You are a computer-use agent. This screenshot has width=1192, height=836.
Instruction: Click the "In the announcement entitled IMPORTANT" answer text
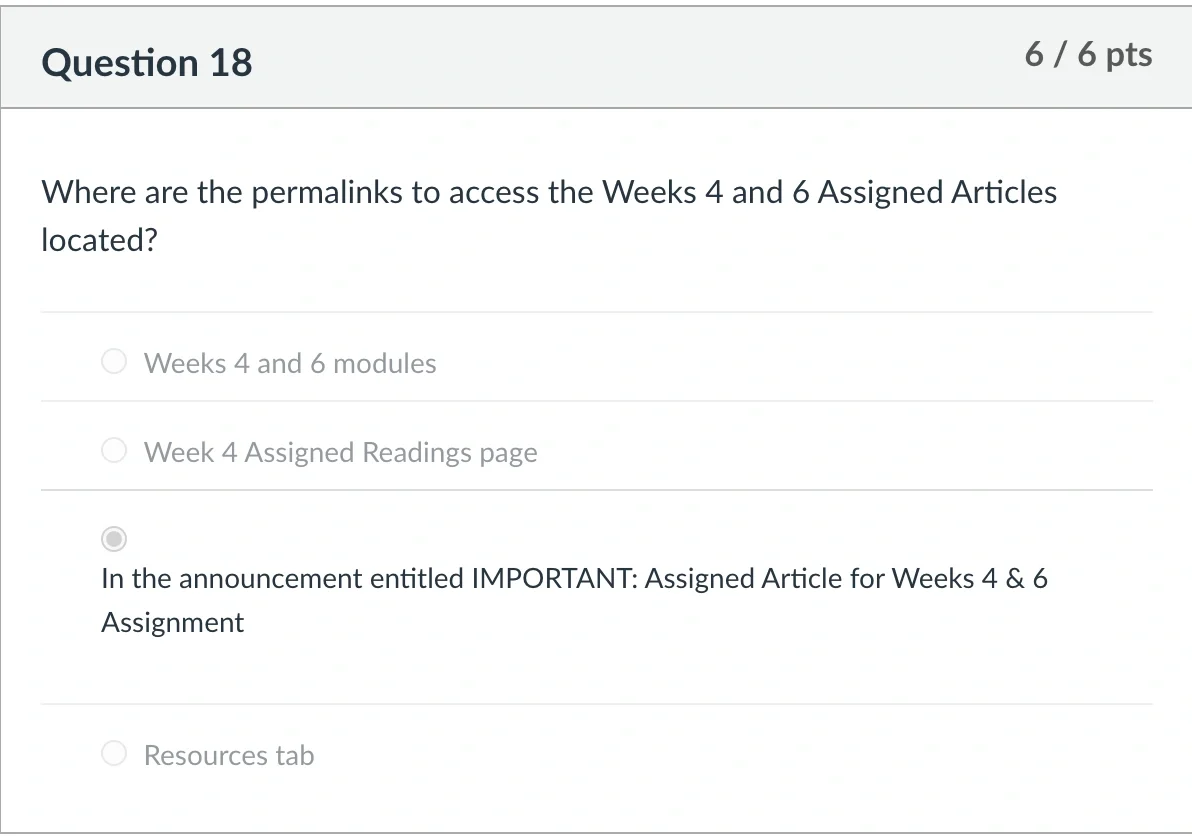(x=574, y=600)
